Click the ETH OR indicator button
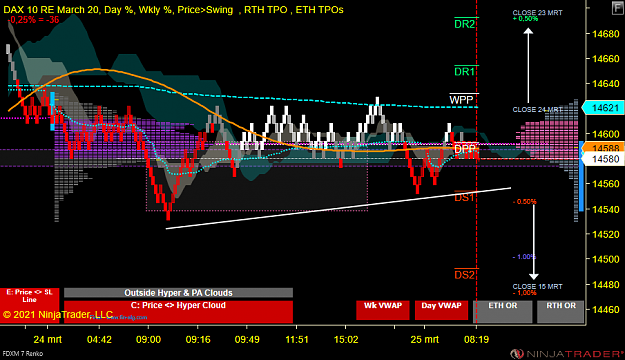Viewport: 625px width, 360px height. tap(503, 311)
